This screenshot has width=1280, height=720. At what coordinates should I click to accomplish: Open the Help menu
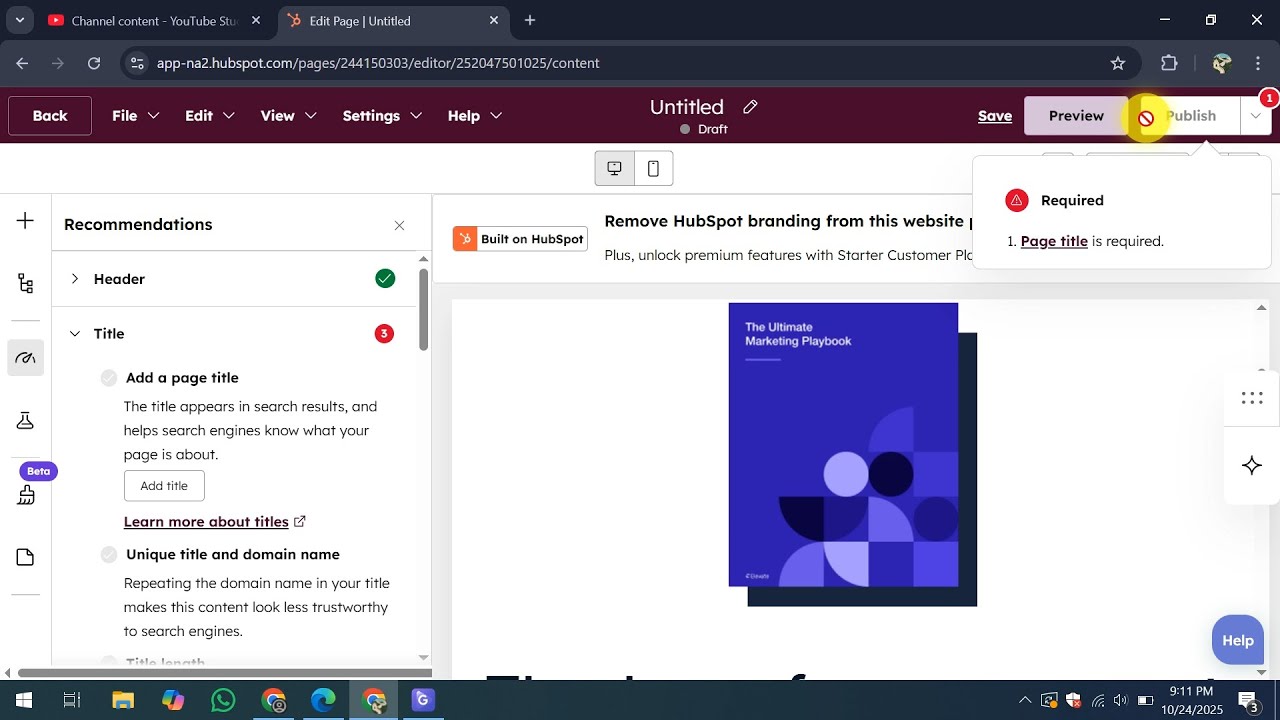pos(475,116)
